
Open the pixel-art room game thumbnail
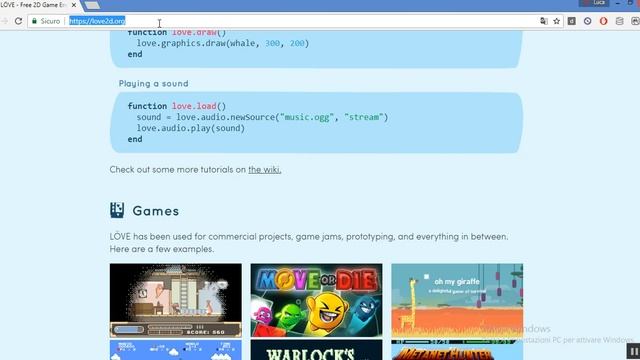pos(176,300)
